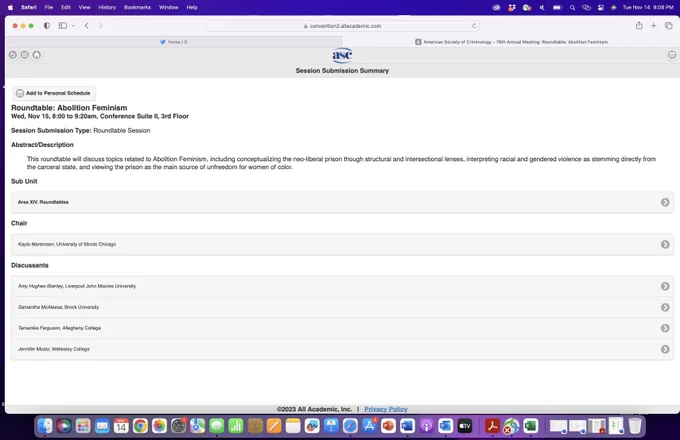
Task: Open Apple TV from the Dock
Action: [x=464, y=426]
